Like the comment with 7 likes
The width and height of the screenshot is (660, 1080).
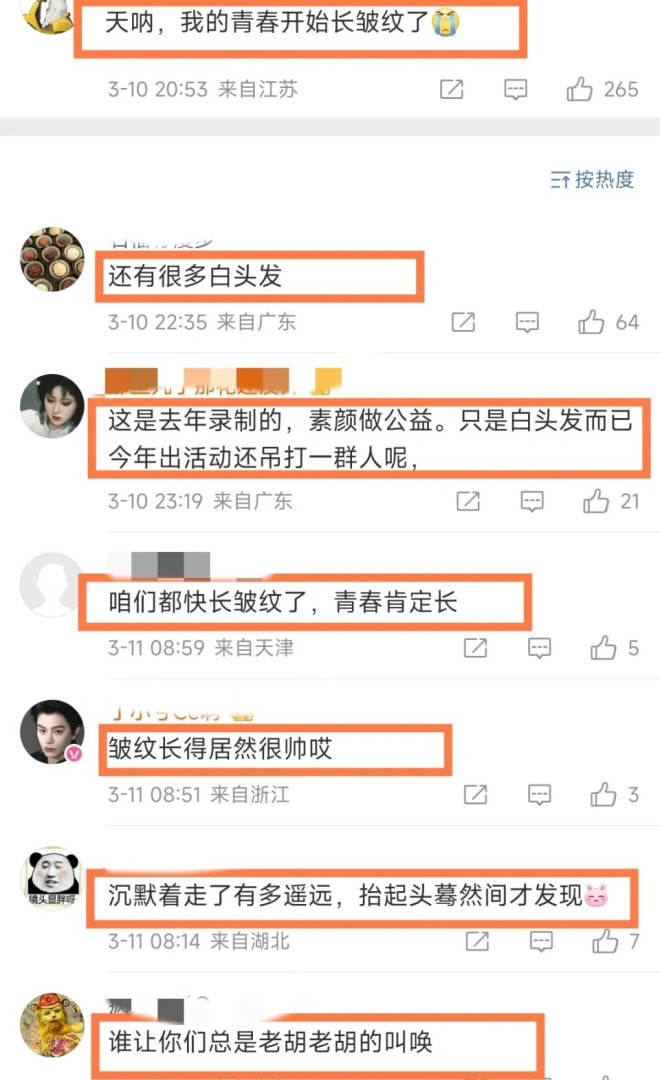click(x=605, y=941)
